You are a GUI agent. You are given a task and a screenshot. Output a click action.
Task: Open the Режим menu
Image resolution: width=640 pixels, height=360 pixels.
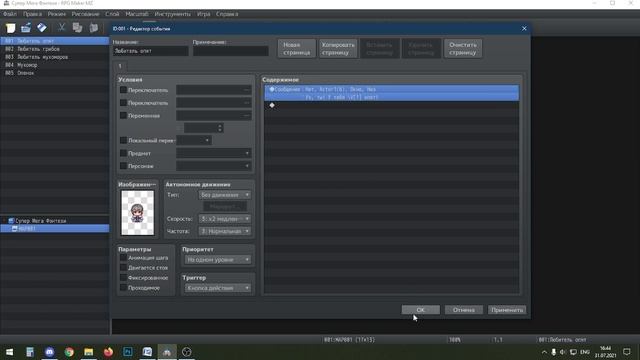(56, 14)
